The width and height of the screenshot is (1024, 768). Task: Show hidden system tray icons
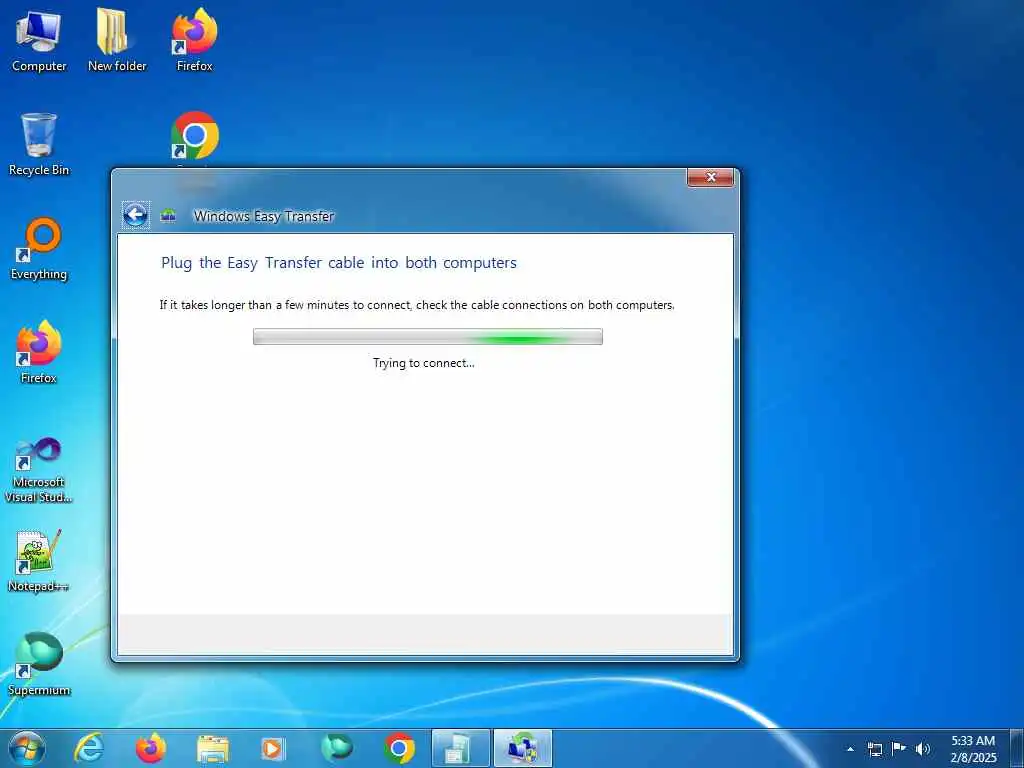tap(850, 749)
